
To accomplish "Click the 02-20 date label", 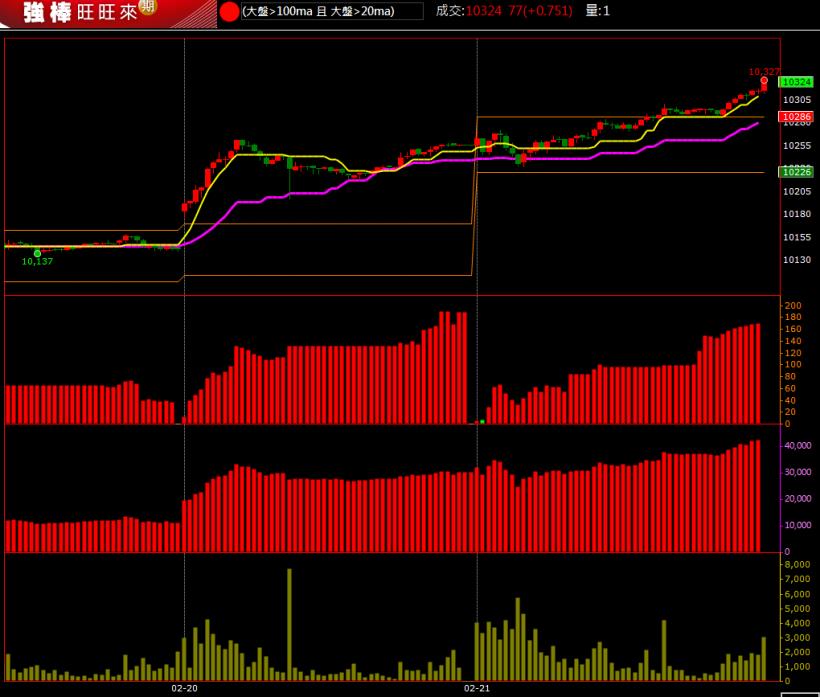I will pos(185,688).
